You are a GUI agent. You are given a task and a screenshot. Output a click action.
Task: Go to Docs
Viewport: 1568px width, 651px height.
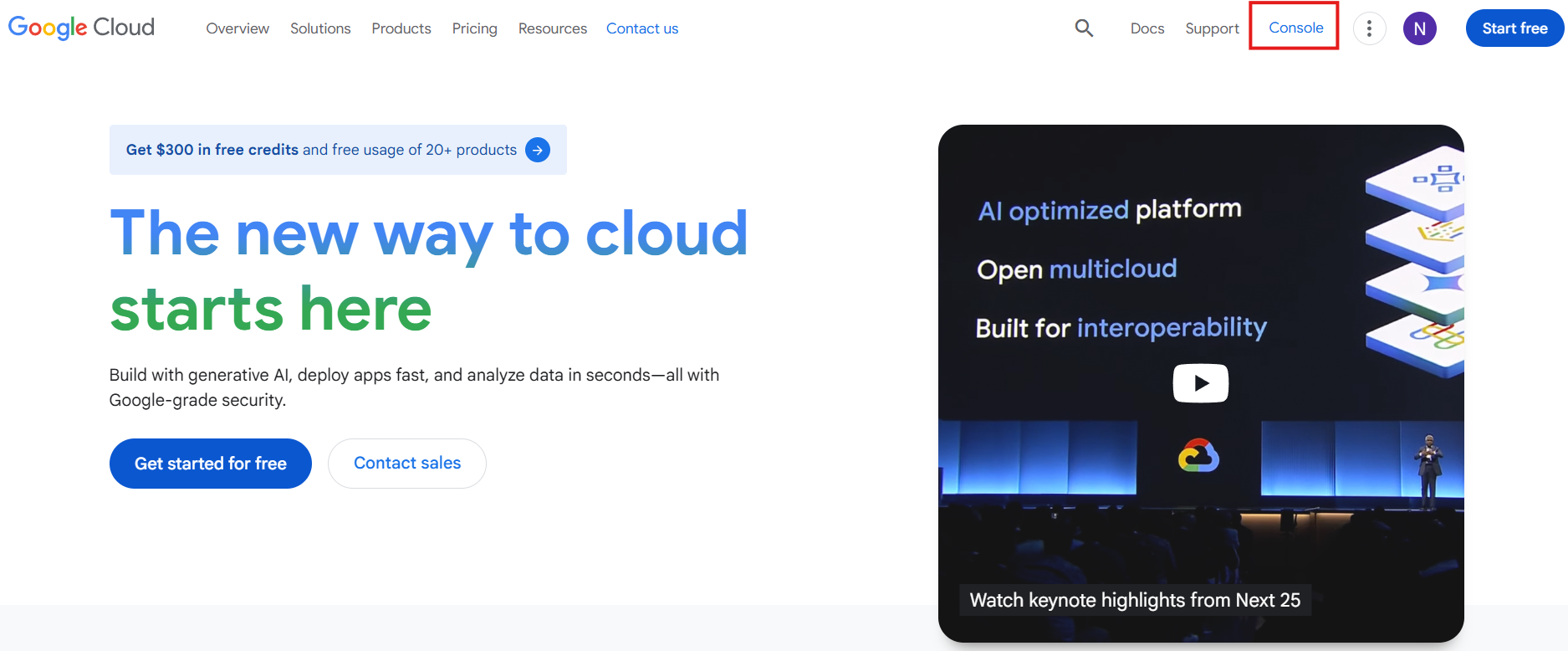(1147, 28)
